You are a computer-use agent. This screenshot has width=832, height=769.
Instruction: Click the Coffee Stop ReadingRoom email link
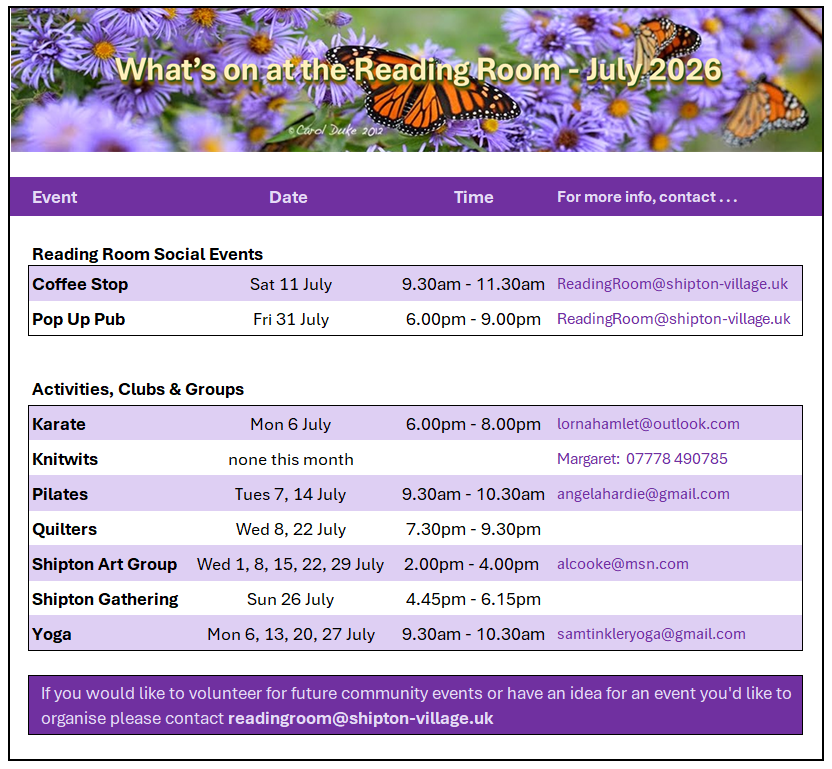[x=672, y=284]
